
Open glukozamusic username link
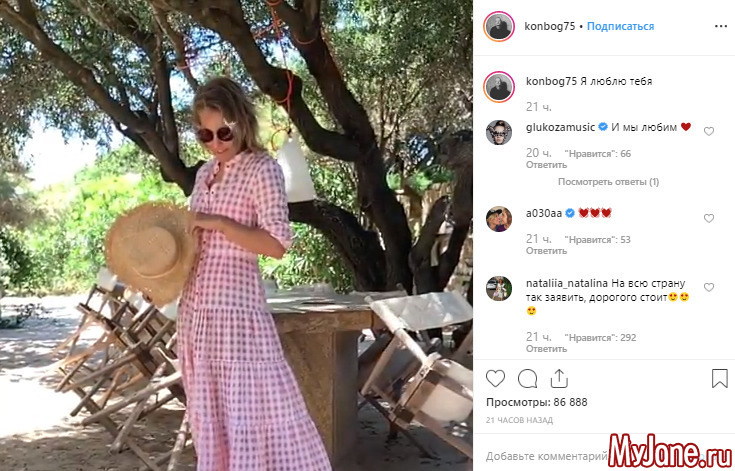[x=560, y=127]
